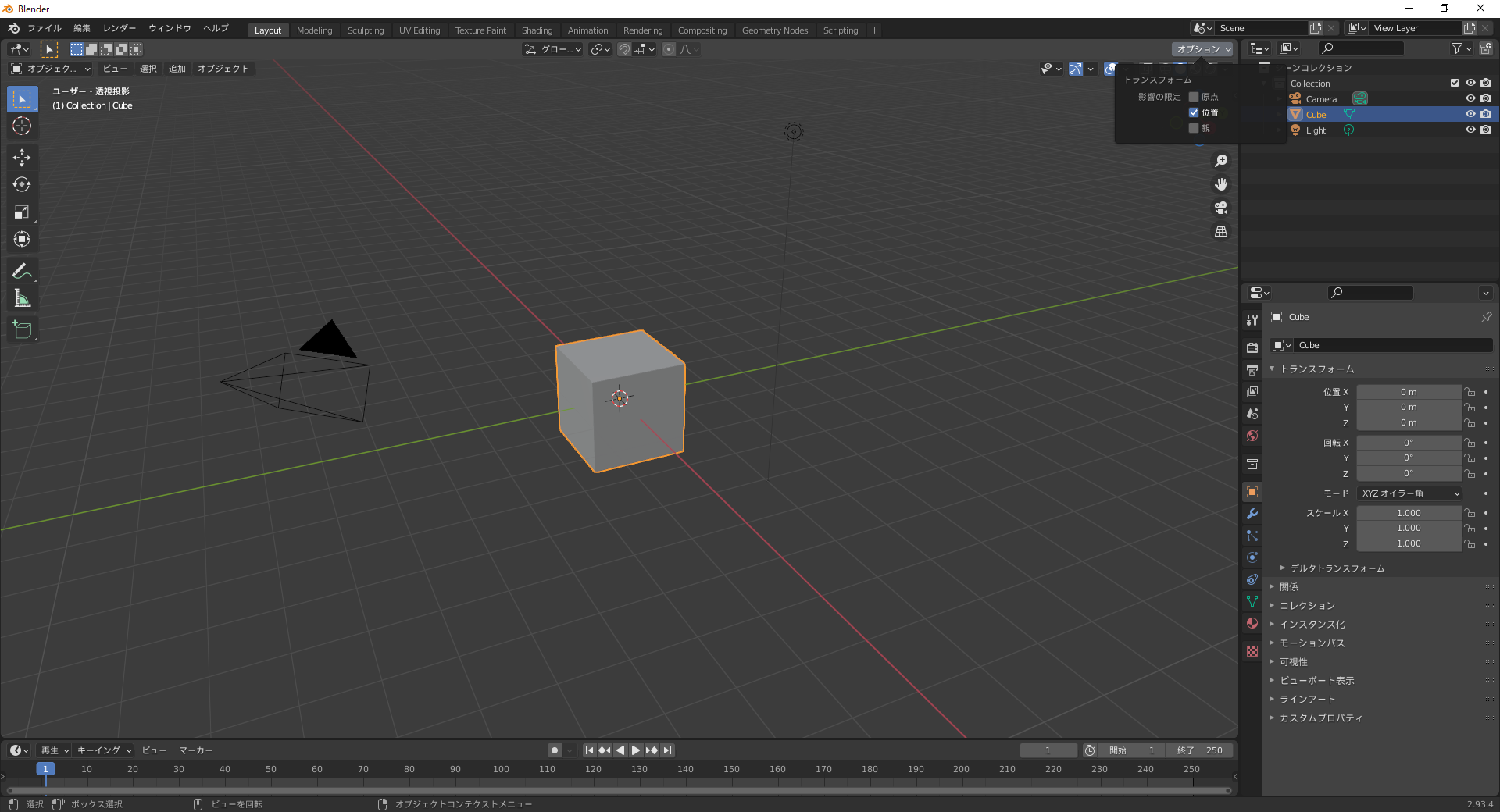Select the Annotate tool
1500x812 pixels.
point(22,271)
